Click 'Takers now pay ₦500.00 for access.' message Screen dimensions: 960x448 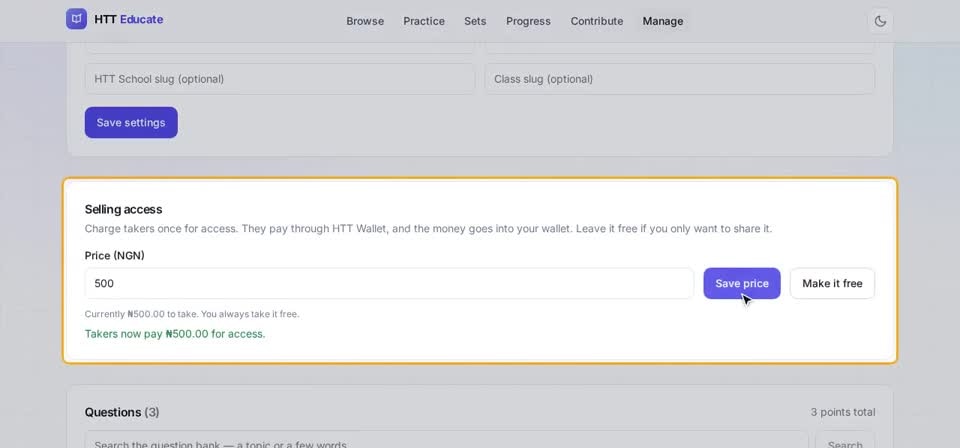pos(175,334)
